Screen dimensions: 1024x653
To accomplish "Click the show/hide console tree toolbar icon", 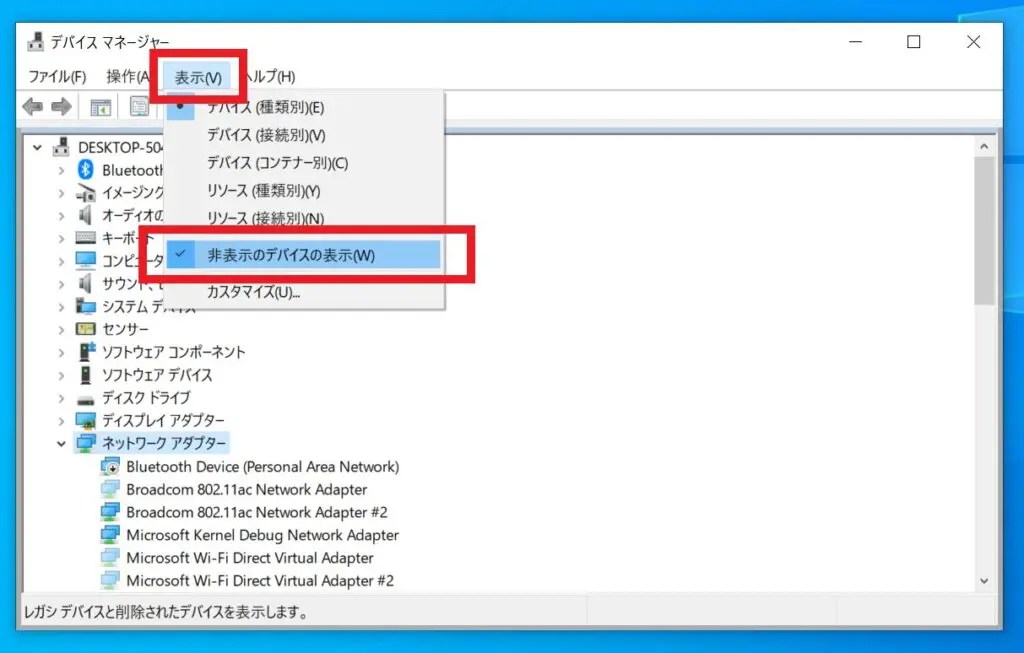I will pyautogui.click(x=100, y=107).
